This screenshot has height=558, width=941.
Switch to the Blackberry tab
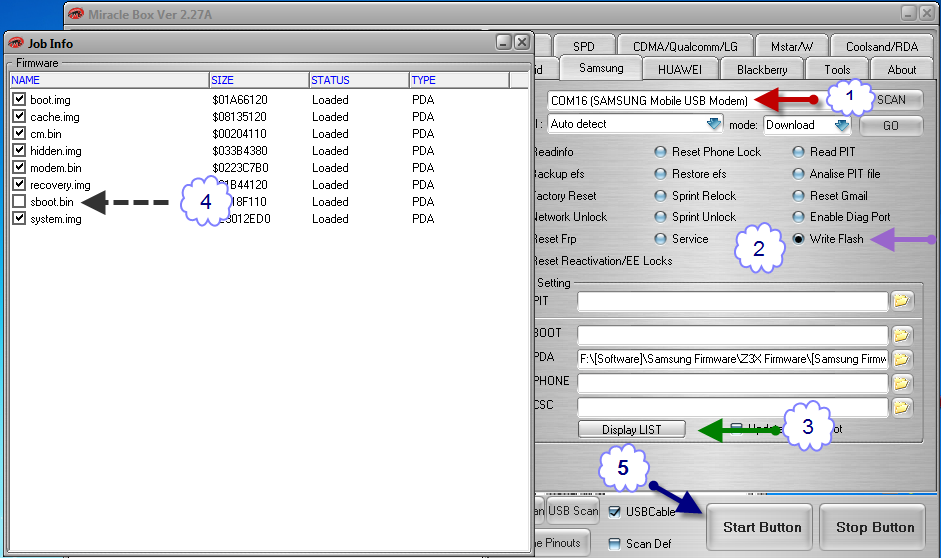pyautogui.click(x=762, y=70)
